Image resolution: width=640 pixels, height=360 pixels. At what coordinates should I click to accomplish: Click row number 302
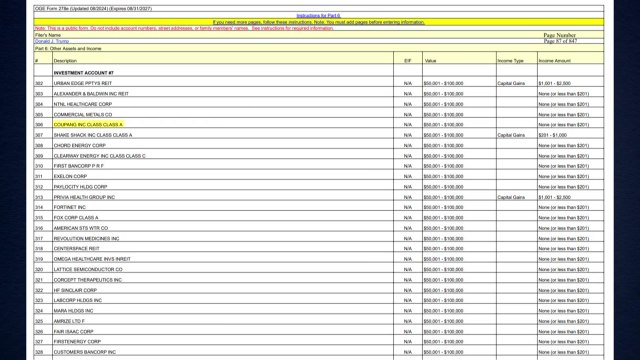pos(39,83)
